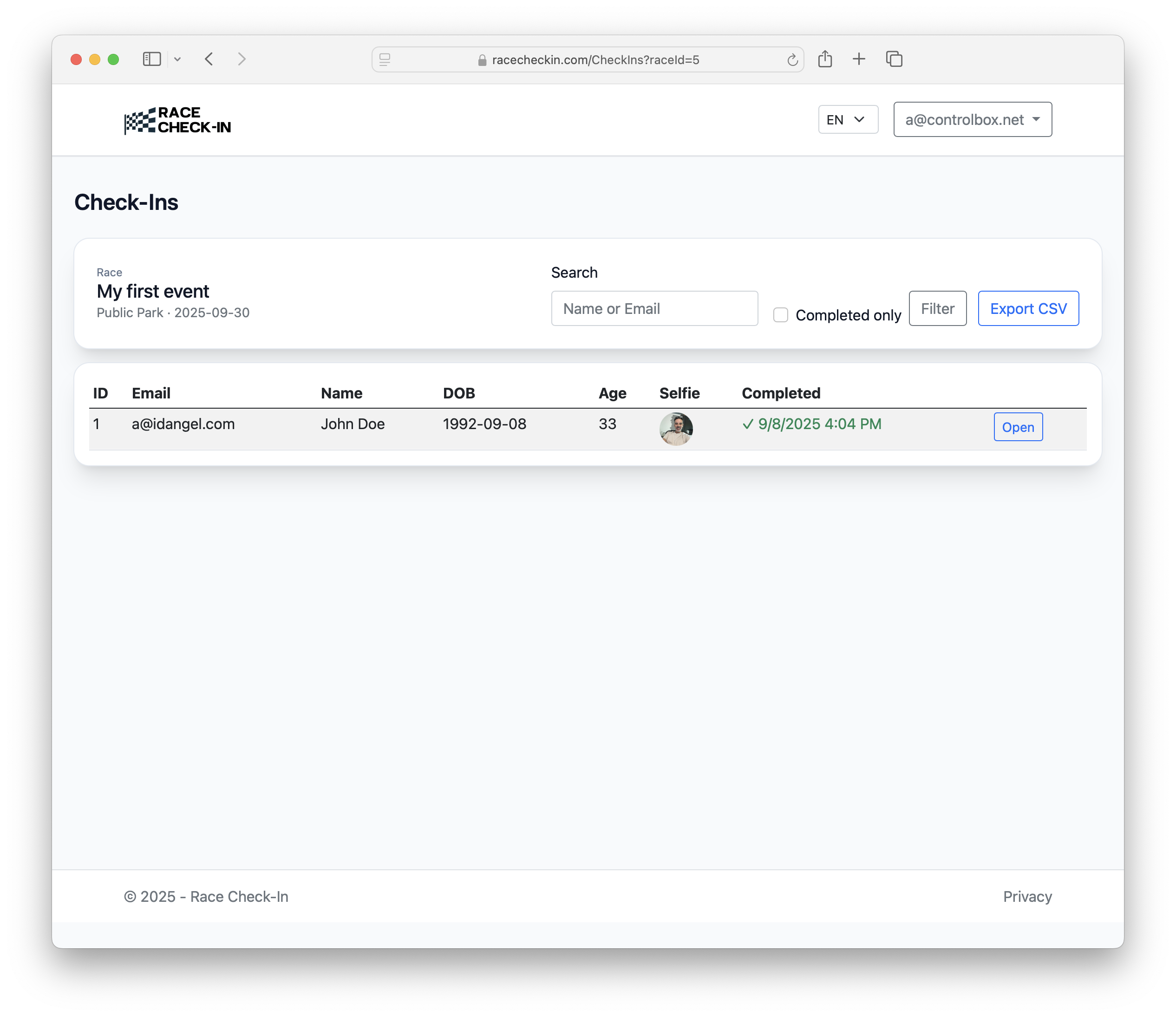Open the Share icon in the toolbar

click(825, 59)
